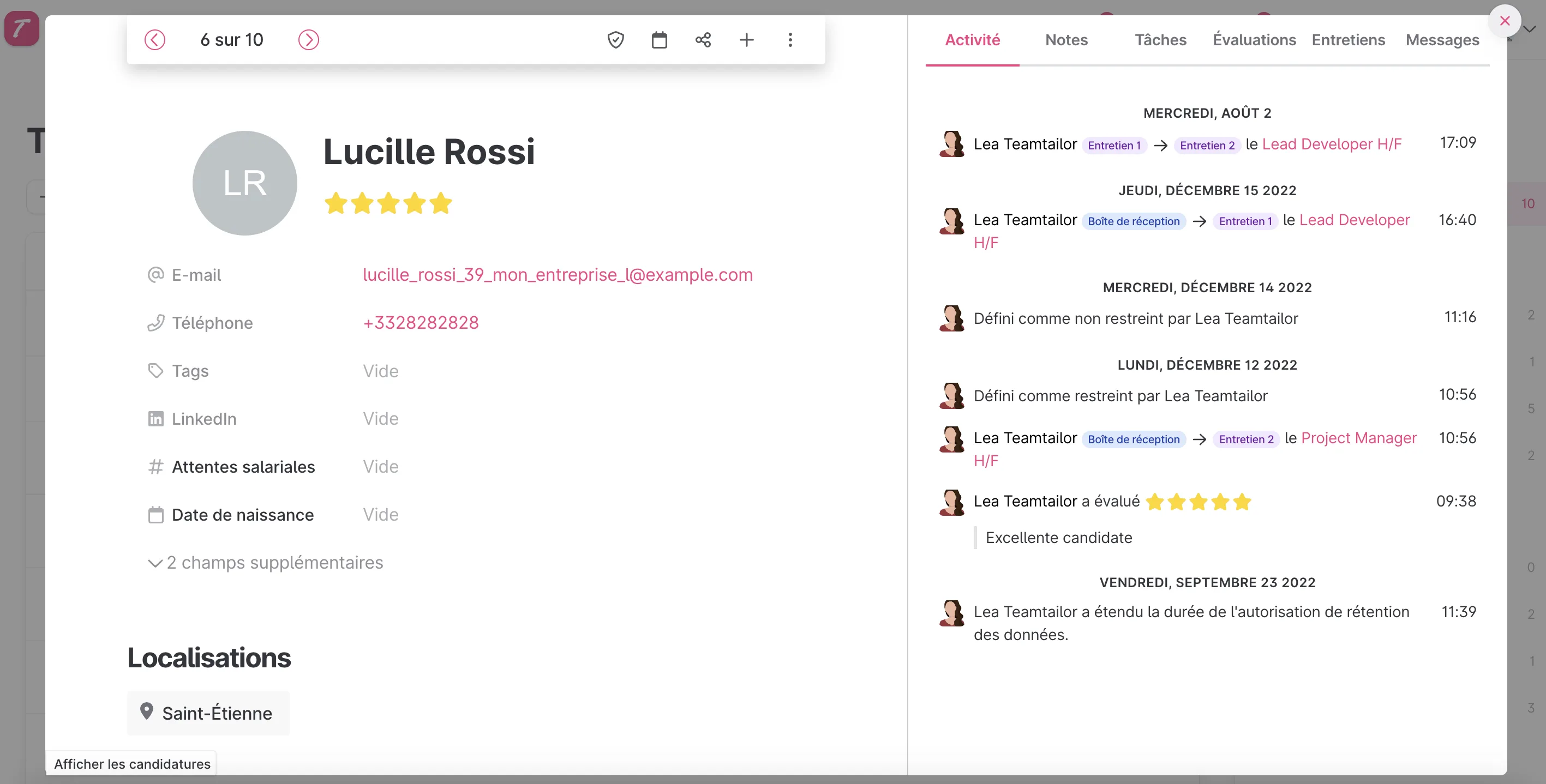Click Boîte de réception tag in December 12 entry
The width and height of the screenshot is (1546, 784).
1134,439
